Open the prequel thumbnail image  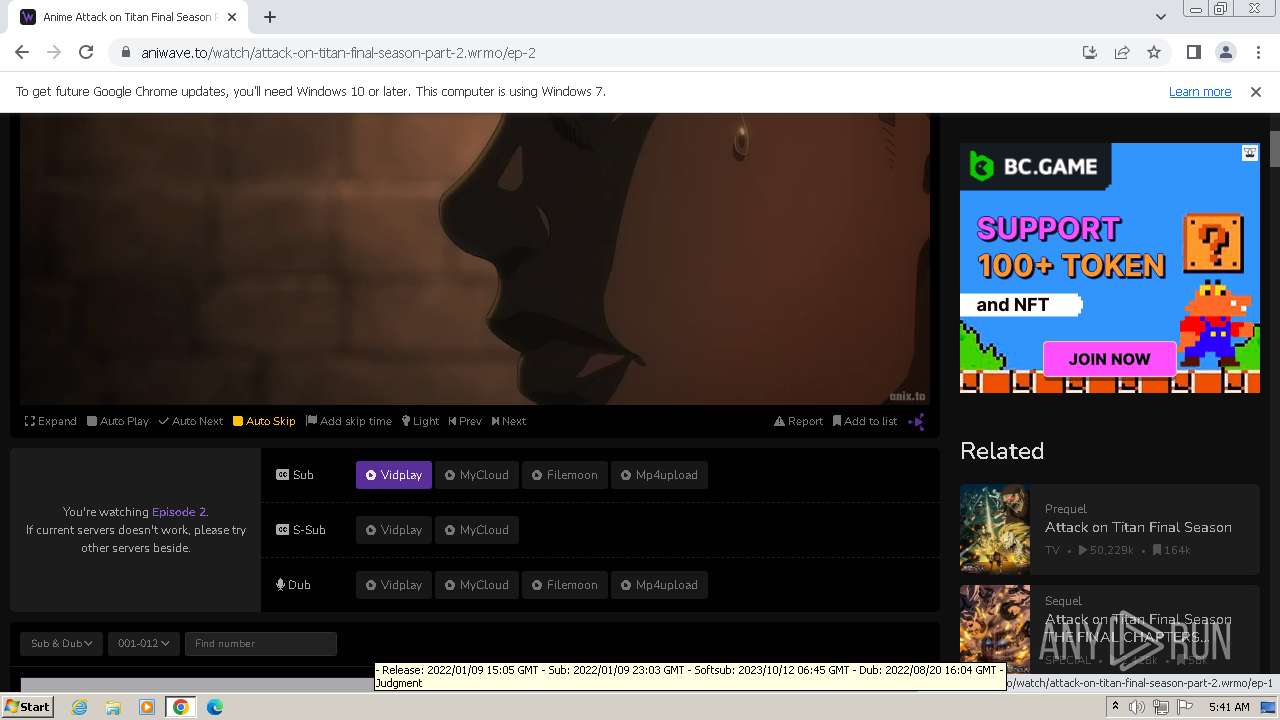[x=995, y=528]
